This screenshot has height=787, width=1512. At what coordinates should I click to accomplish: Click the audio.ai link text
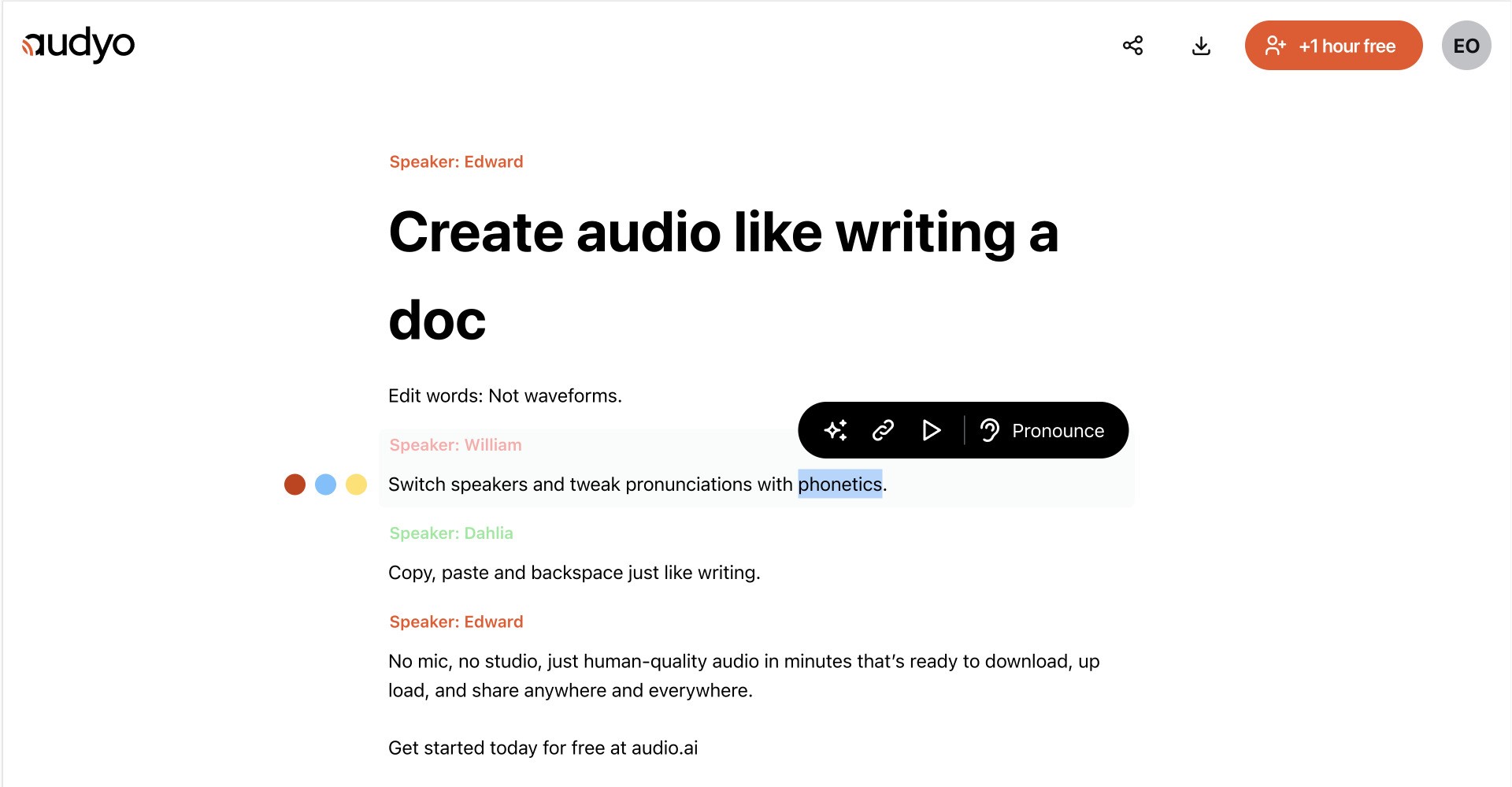click(x=665, y=748)
